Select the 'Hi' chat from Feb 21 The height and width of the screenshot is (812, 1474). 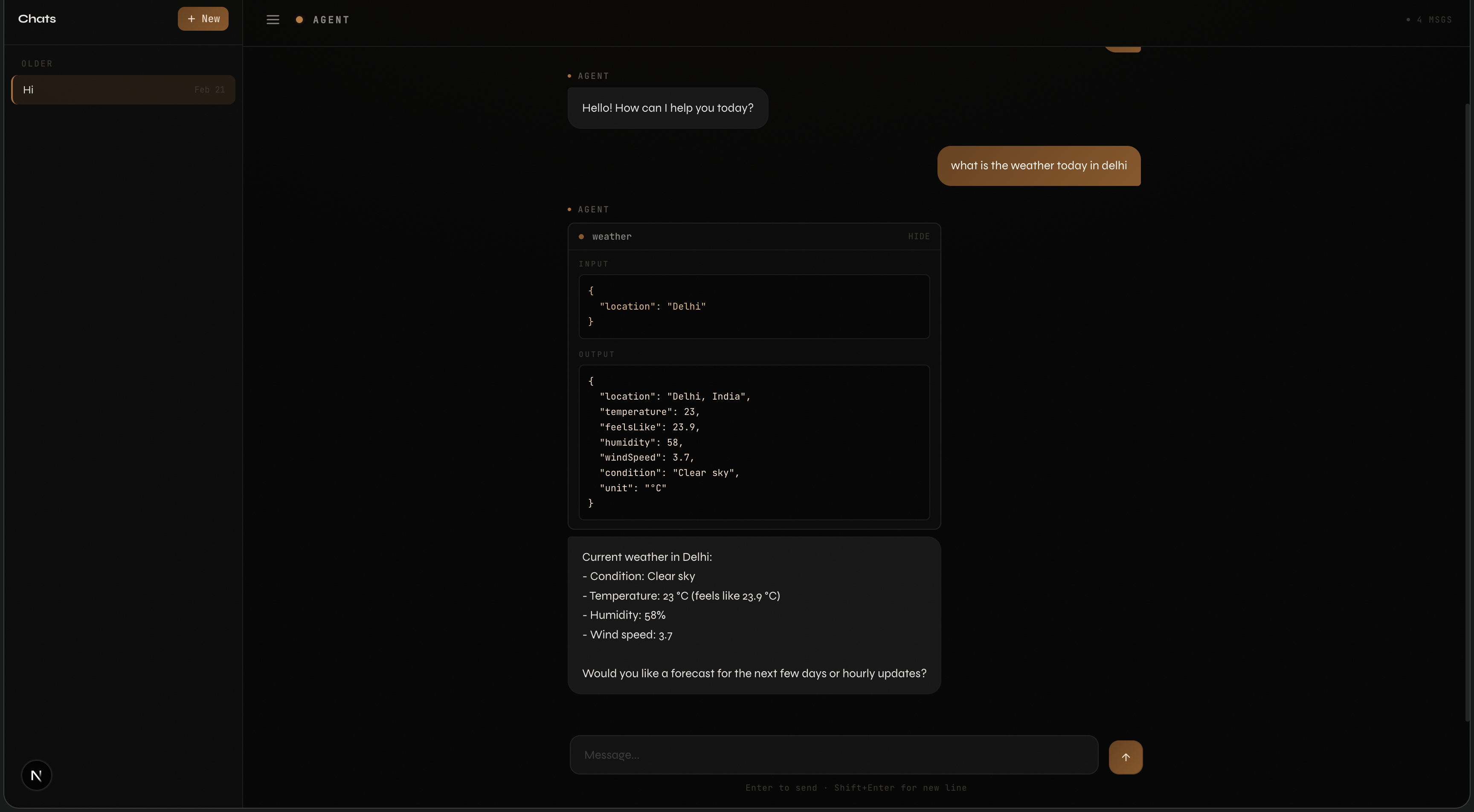122,89
